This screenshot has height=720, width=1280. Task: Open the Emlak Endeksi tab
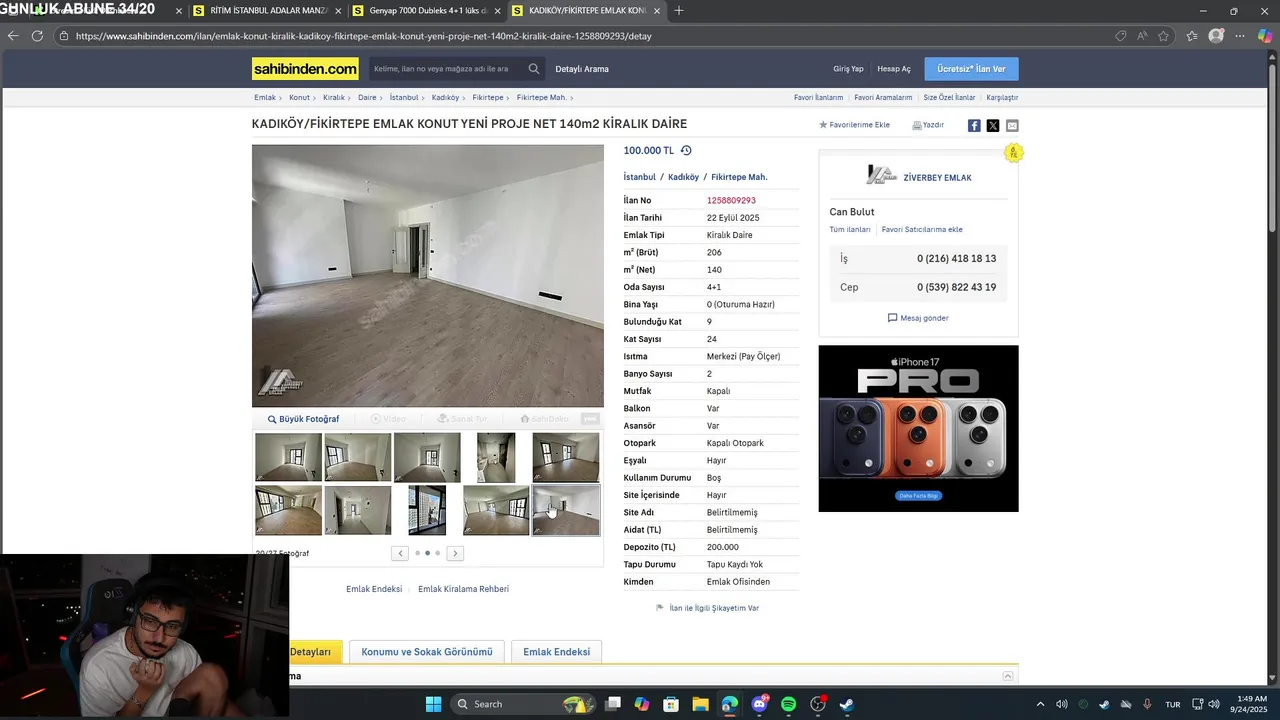point(556,652)
